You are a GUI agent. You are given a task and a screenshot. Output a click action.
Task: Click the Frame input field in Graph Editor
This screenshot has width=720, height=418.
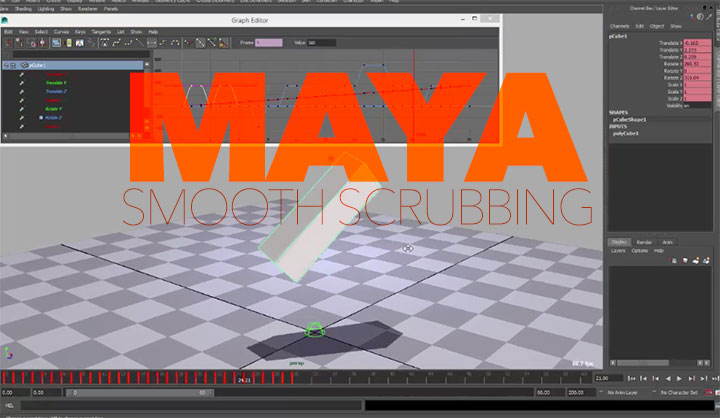[269, 43]
